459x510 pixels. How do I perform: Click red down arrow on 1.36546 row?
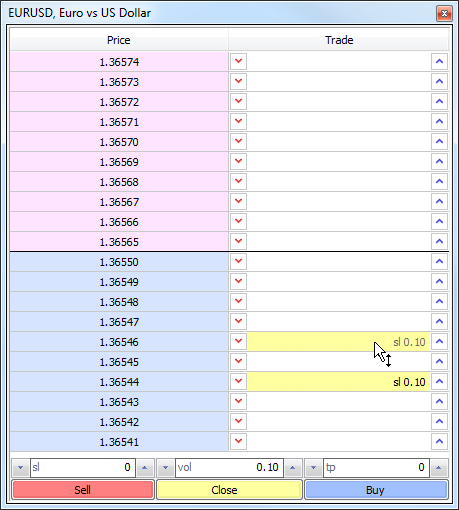click(238, 341)
